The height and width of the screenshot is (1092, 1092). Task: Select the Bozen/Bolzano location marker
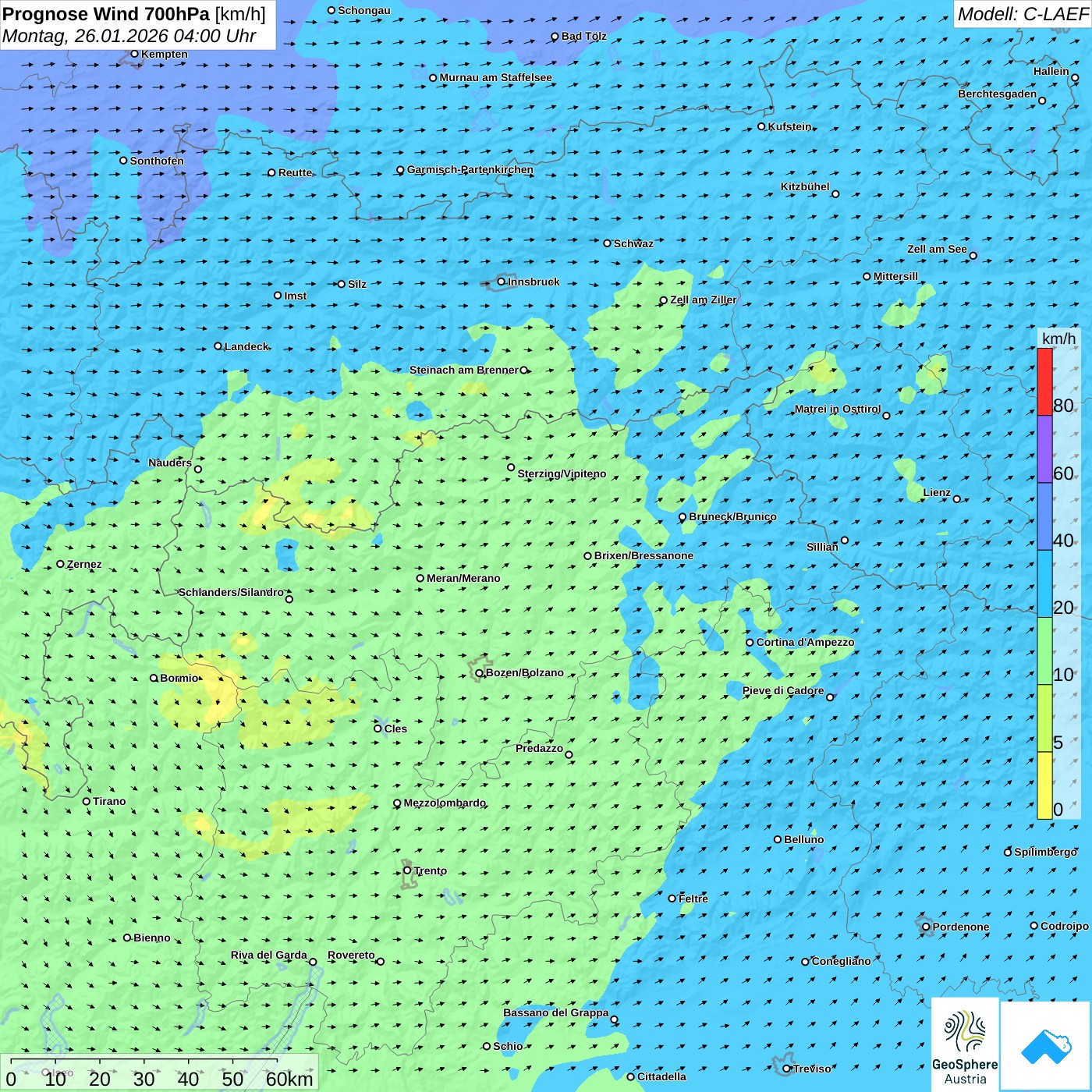point(479,673)
